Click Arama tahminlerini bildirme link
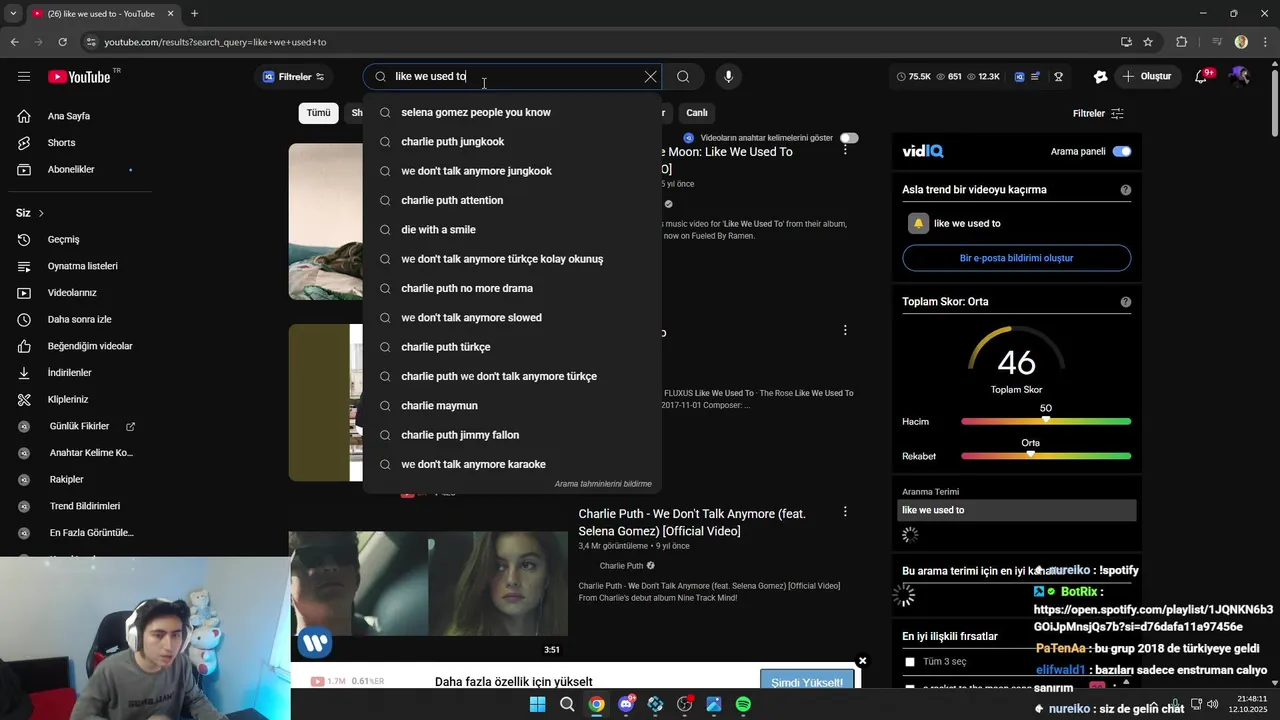The width and height of the screenshot is (1280, 720). tap(603, 484)
